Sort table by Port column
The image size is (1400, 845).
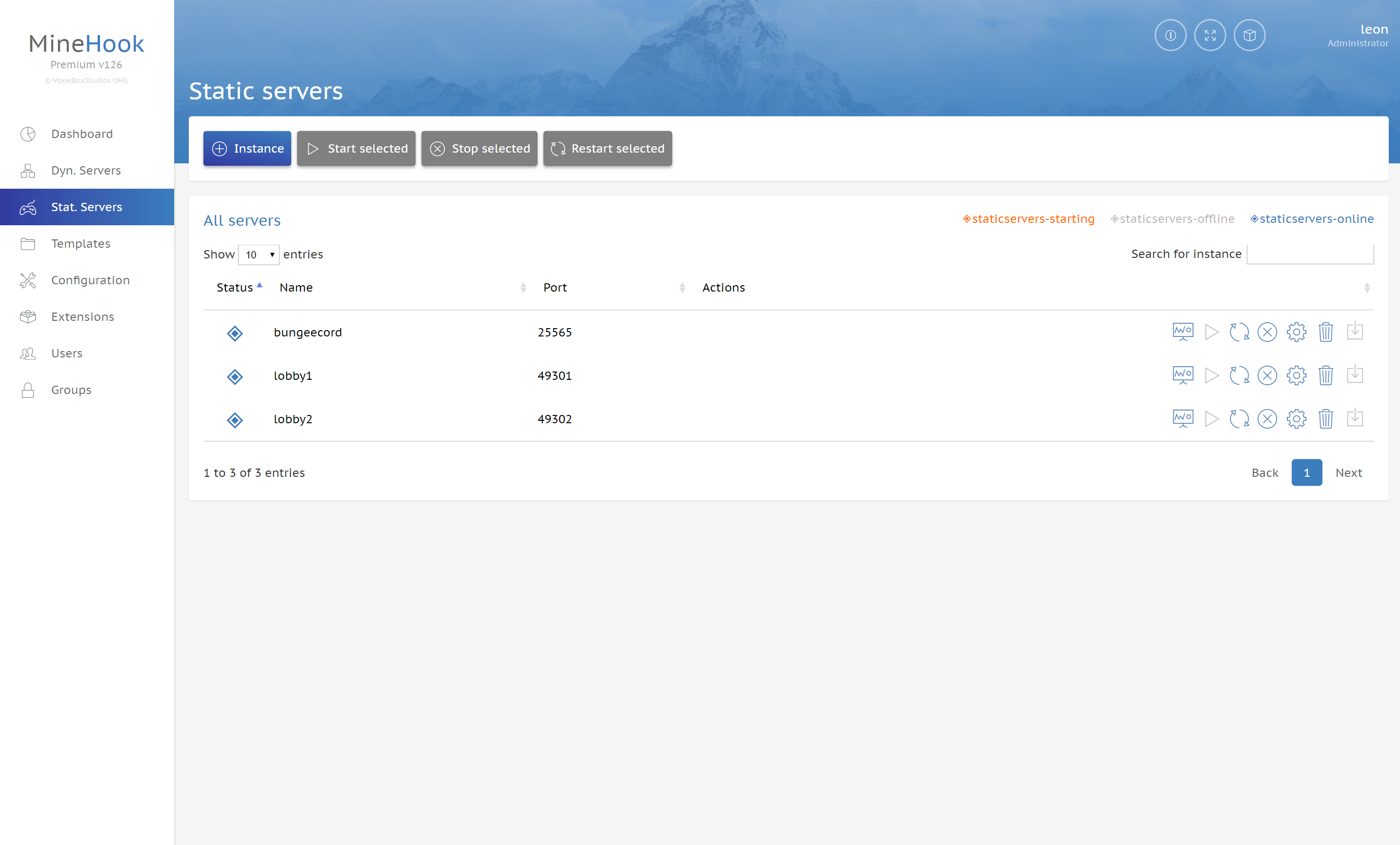pos(555,287)
